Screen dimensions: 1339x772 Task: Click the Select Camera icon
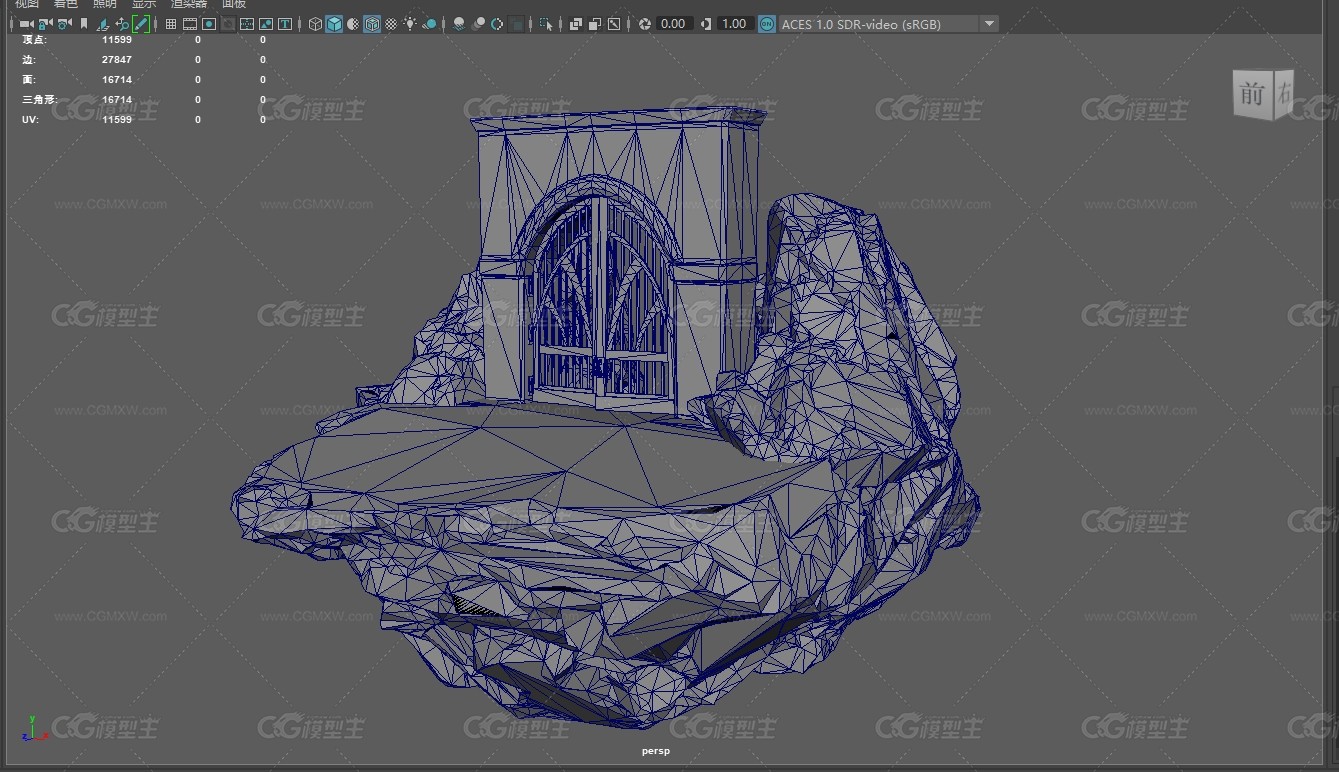tap(26, 24)
